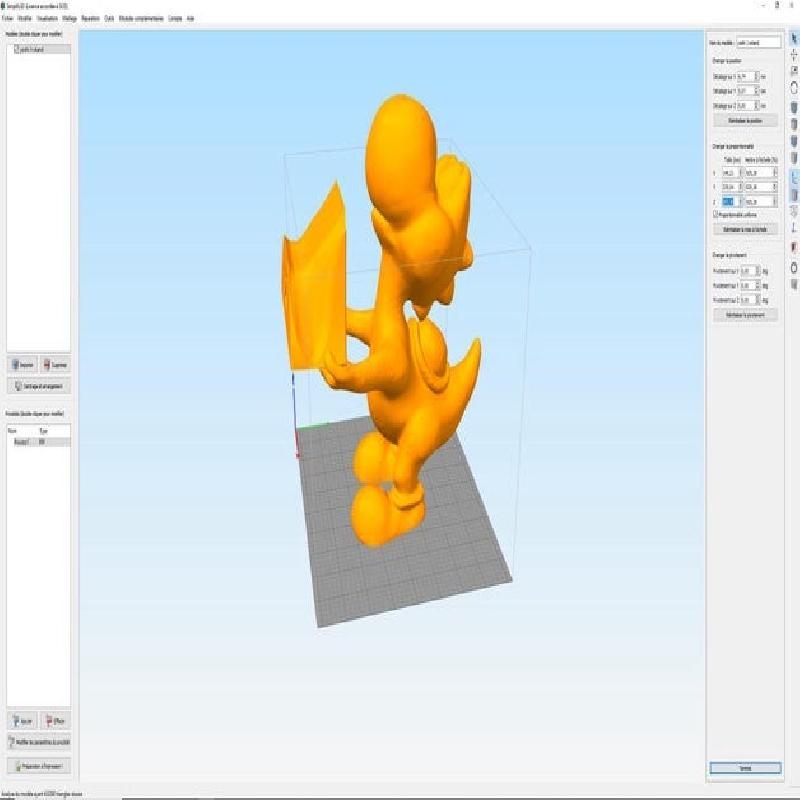800x800 pixels.
Task: Open the Modifier menu
Action: point(24,18)
